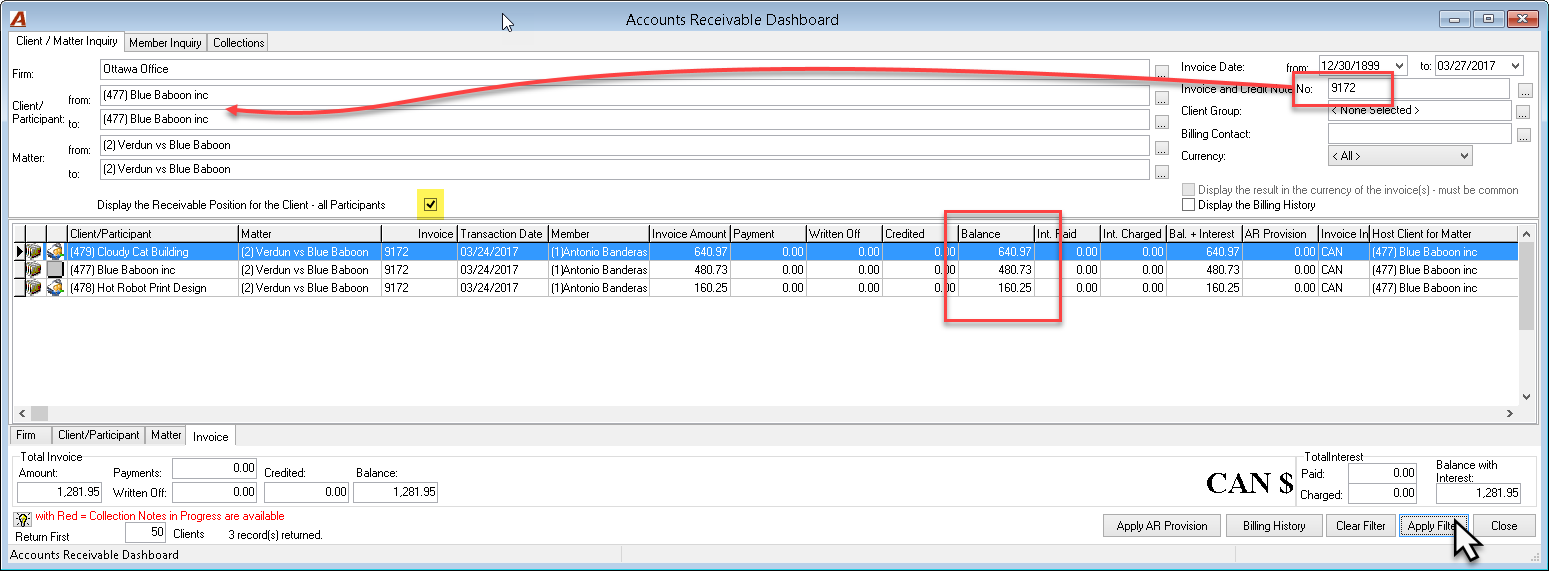Viewport: 1549px width, 571px height.
Task: Switch to the Member Inquiry tab
Action: (165, 42)
